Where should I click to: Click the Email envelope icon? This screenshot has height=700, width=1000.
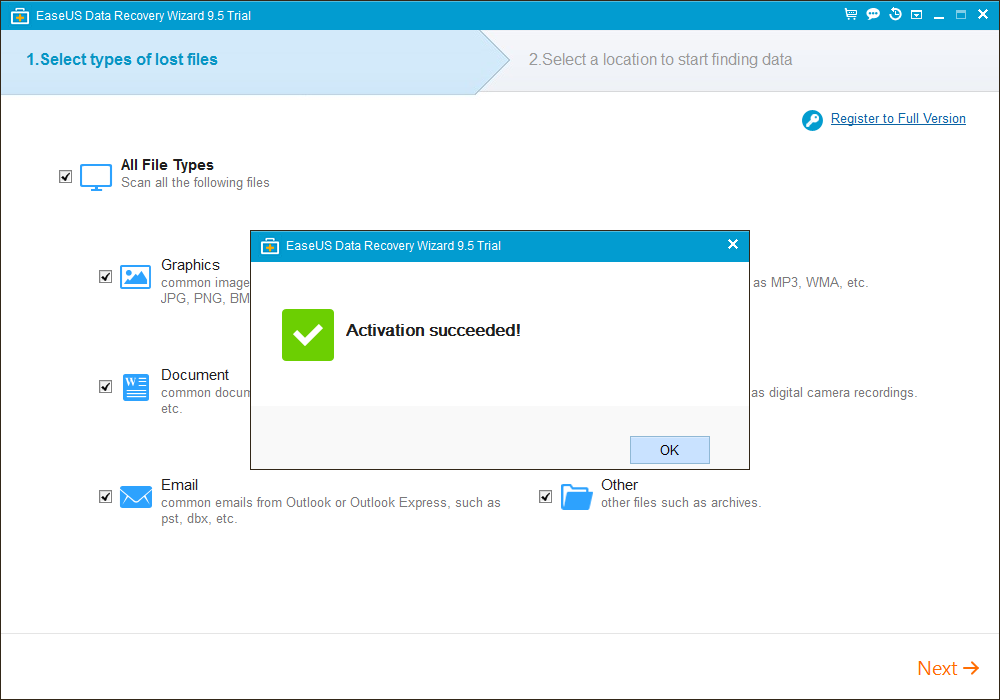136,497
